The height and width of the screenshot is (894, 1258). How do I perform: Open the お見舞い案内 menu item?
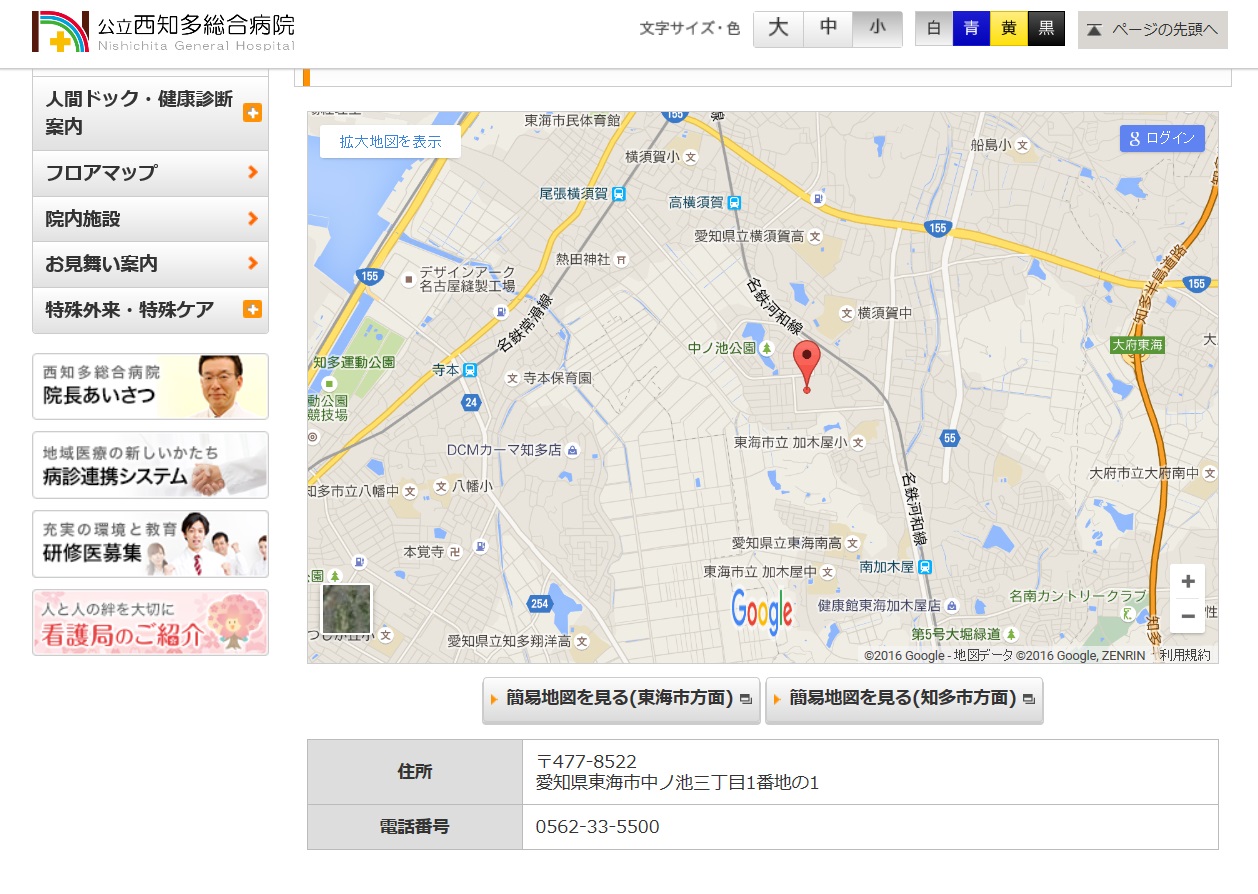click(x=150, y=264)
